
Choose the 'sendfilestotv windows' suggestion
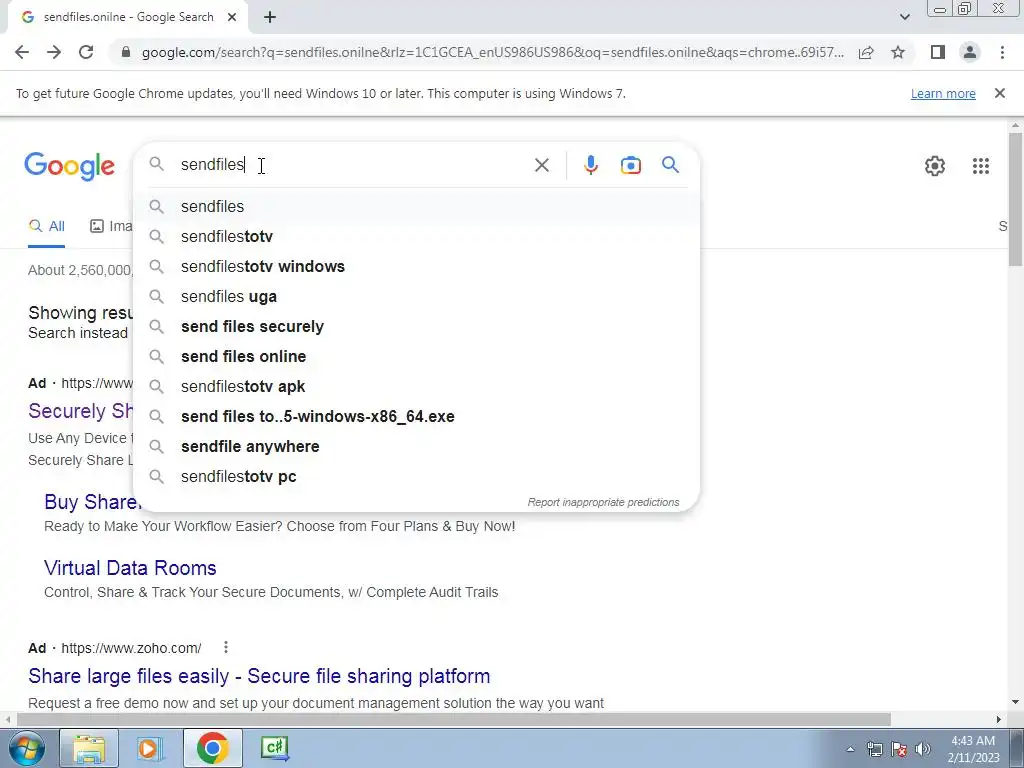[x=416, y=266]
